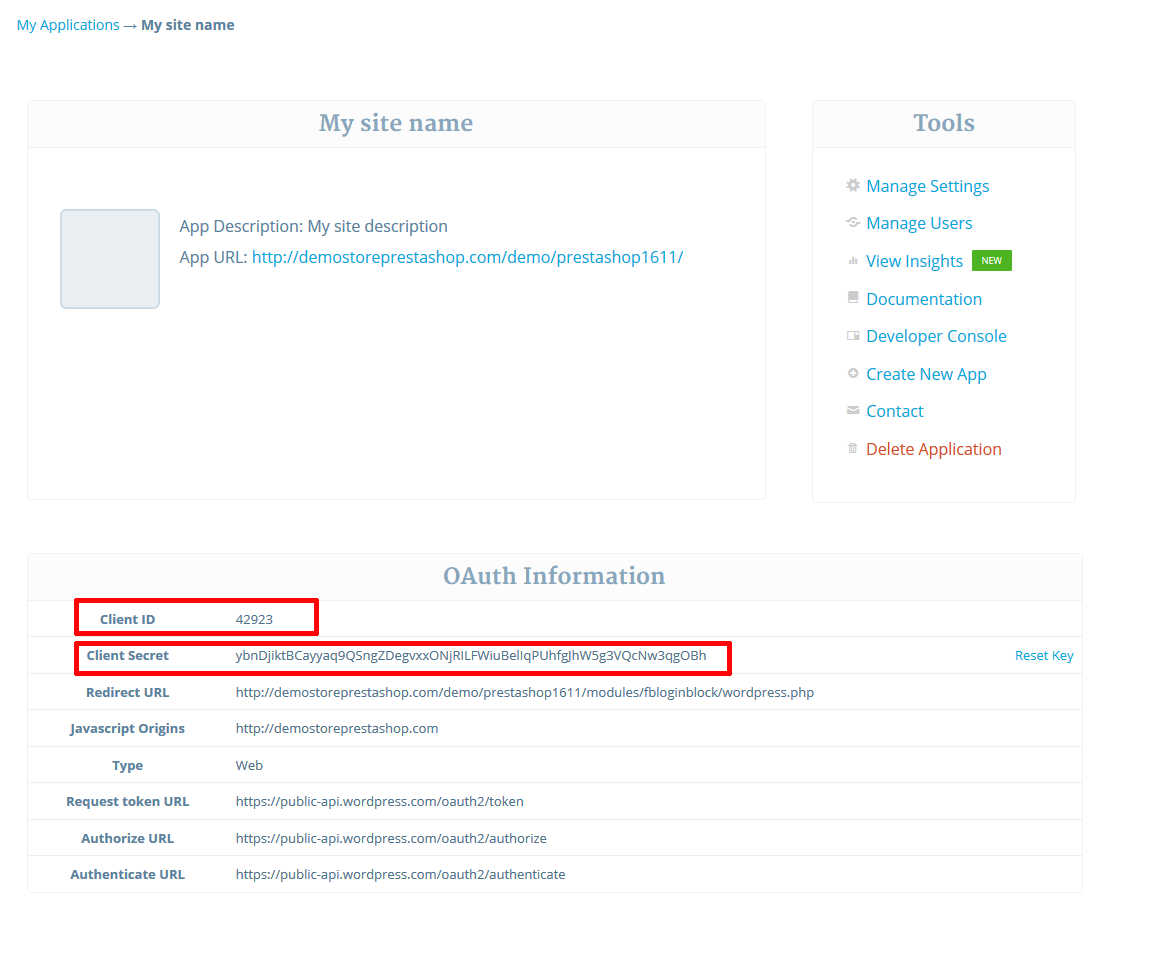Image resolution: width=1156 pixels, height=953 pixels.
Task: Click the console icon beside Developer Console
Action: [853, 335]
